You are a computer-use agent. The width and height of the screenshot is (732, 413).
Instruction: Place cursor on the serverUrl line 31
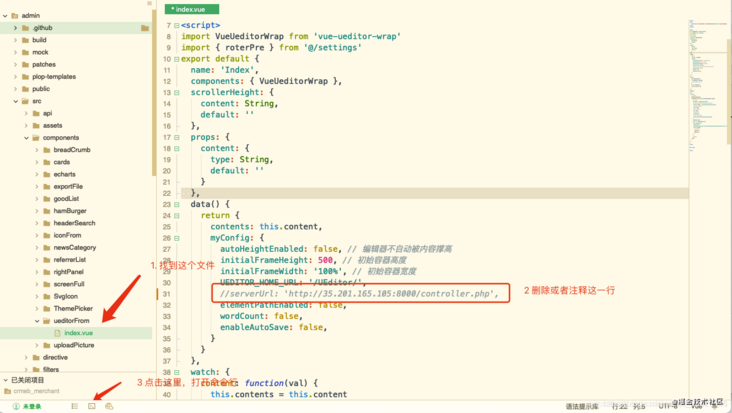click(x=359, y=294)
